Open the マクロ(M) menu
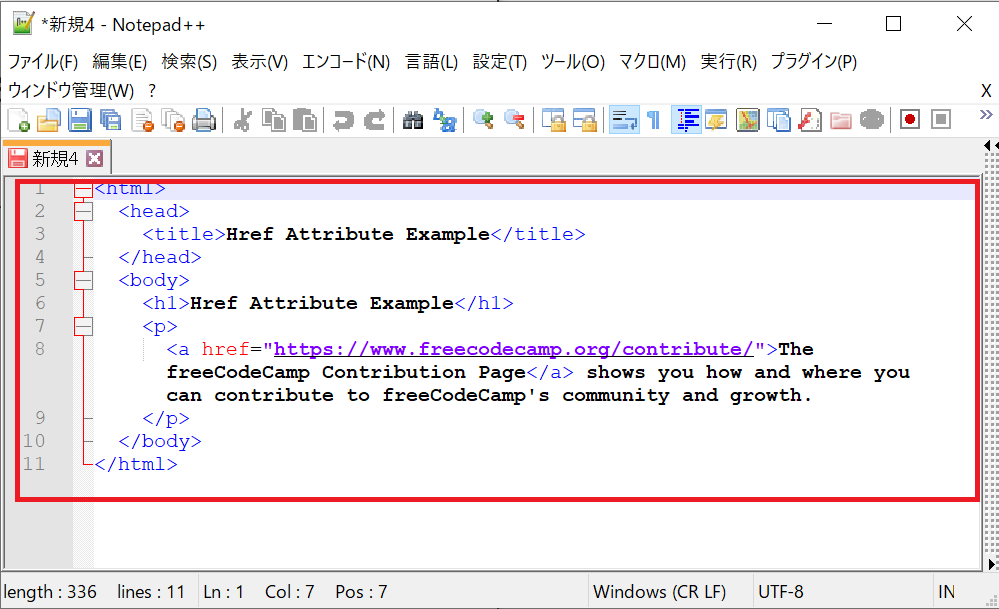This screenshot has height=609, width=999. tap(651, 60)
